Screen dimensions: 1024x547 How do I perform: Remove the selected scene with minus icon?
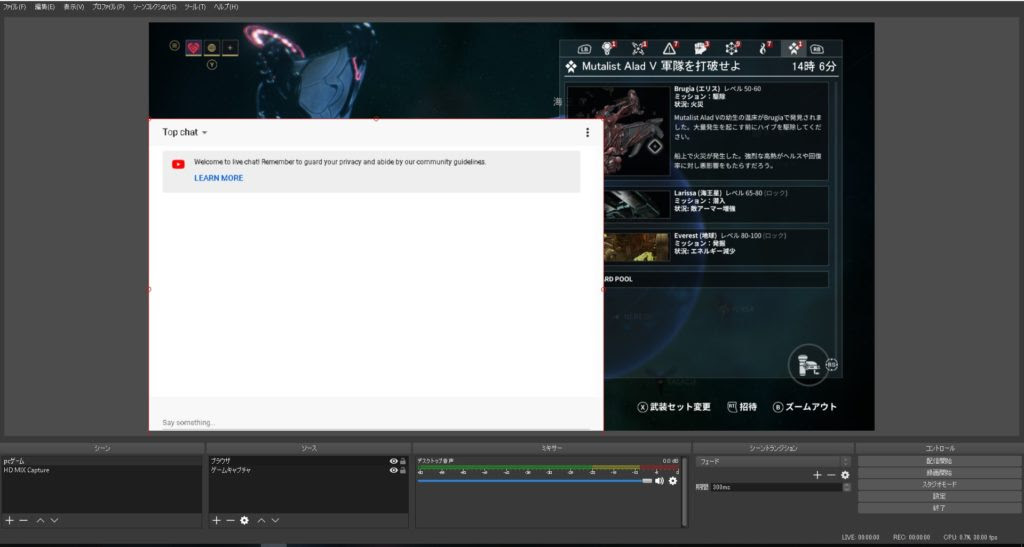24,520
